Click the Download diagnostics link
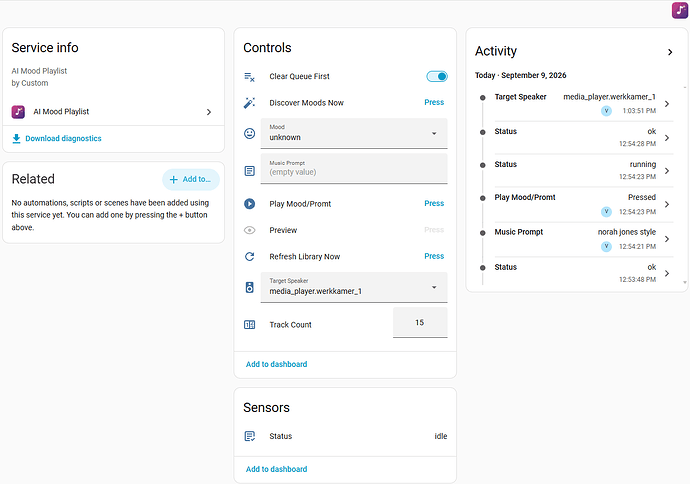690x484 pixels. (x=63, y=139)
